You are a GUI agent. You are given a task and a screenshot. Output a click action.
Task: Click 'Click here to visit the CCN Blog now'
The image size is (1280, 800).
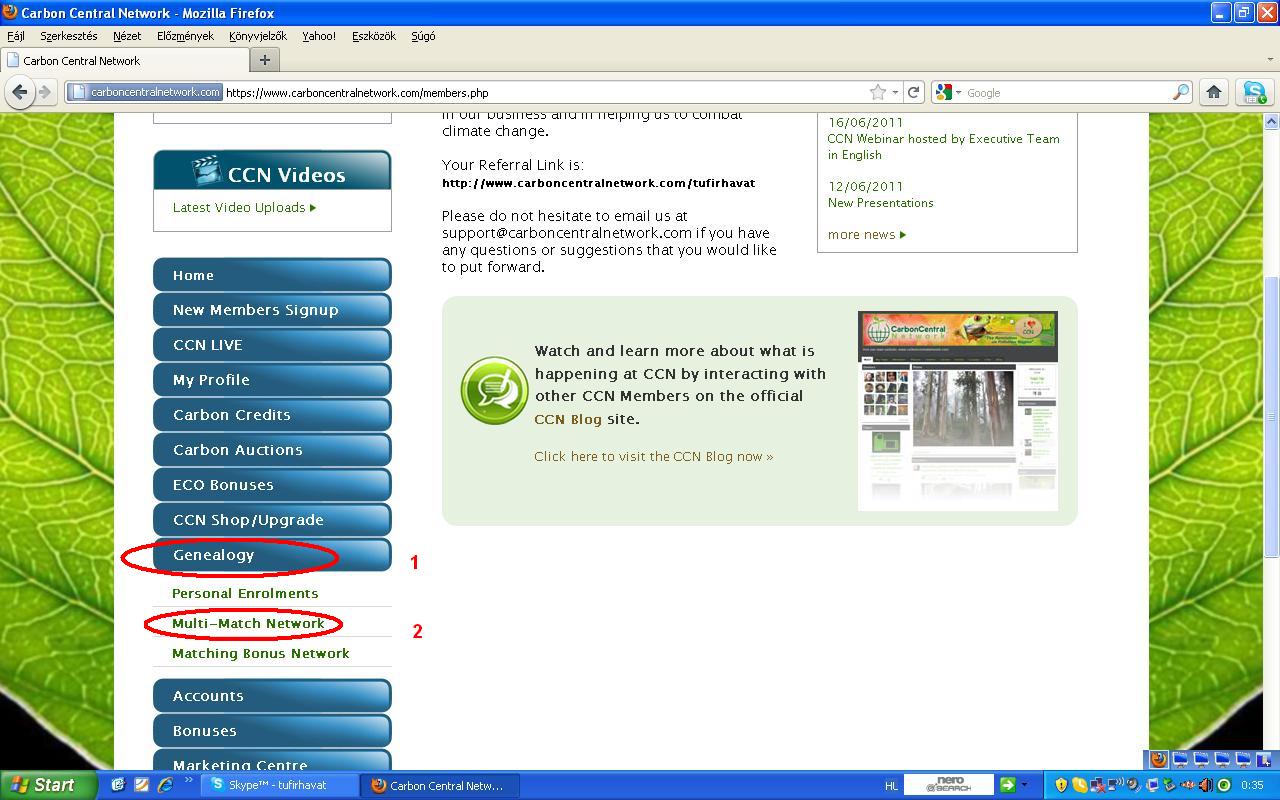653,456
